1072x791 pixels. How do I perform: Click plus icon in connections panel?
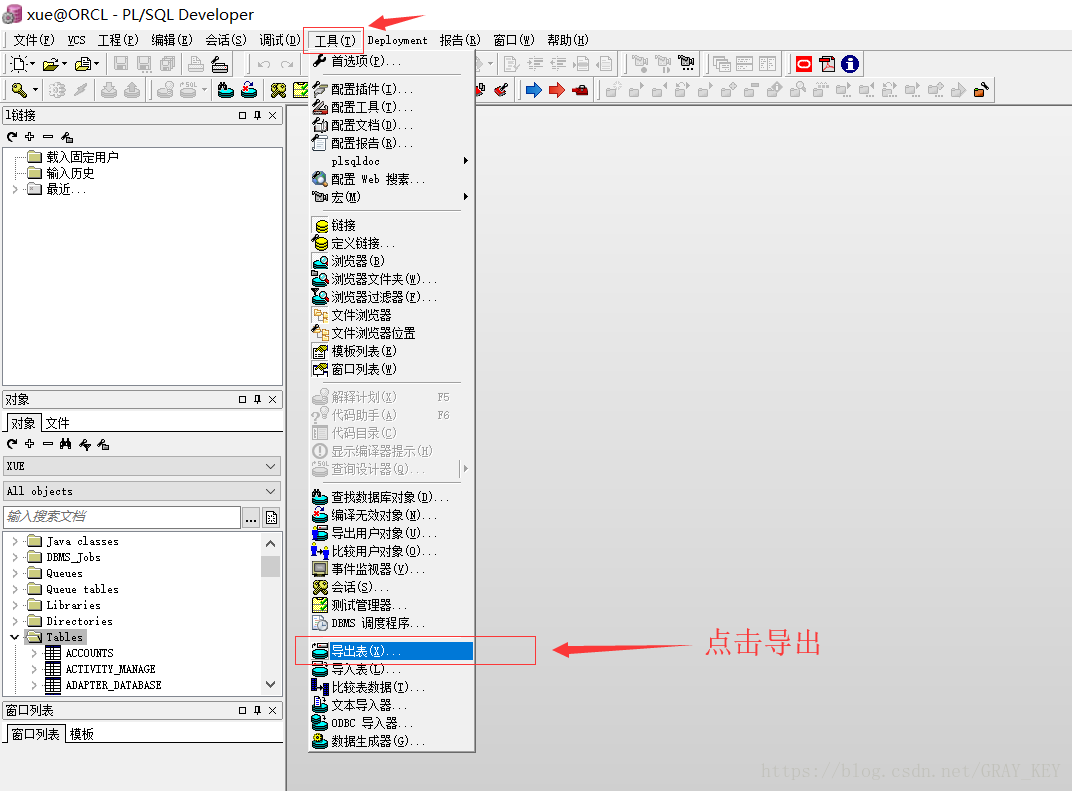tap(29, 137)
